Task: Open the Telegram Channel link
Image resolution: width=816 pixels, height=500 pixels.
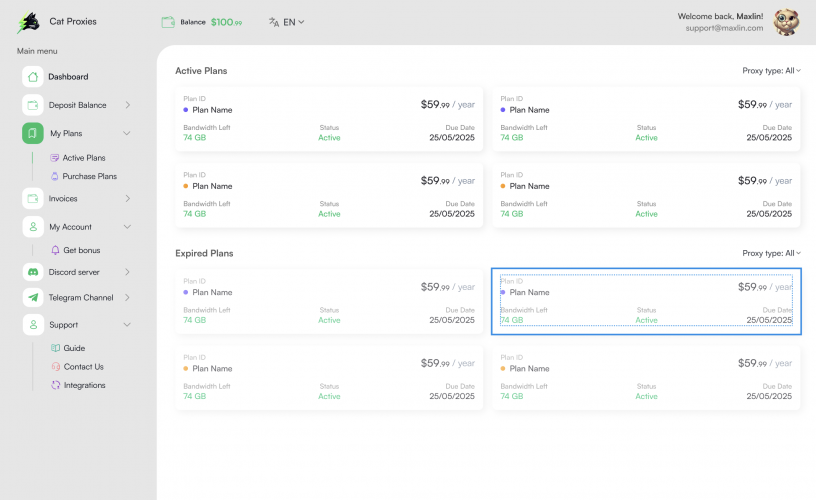Action: click(81, 298)
